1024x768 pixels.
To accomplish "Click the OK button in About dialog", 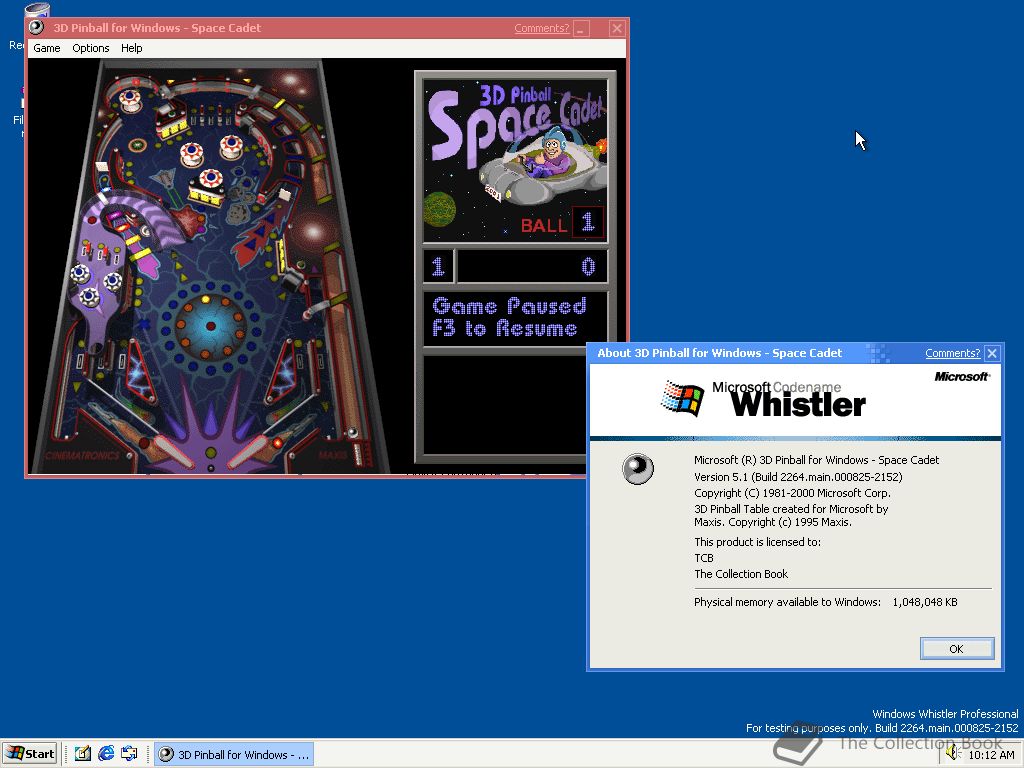I will click(x=957, y=648).
